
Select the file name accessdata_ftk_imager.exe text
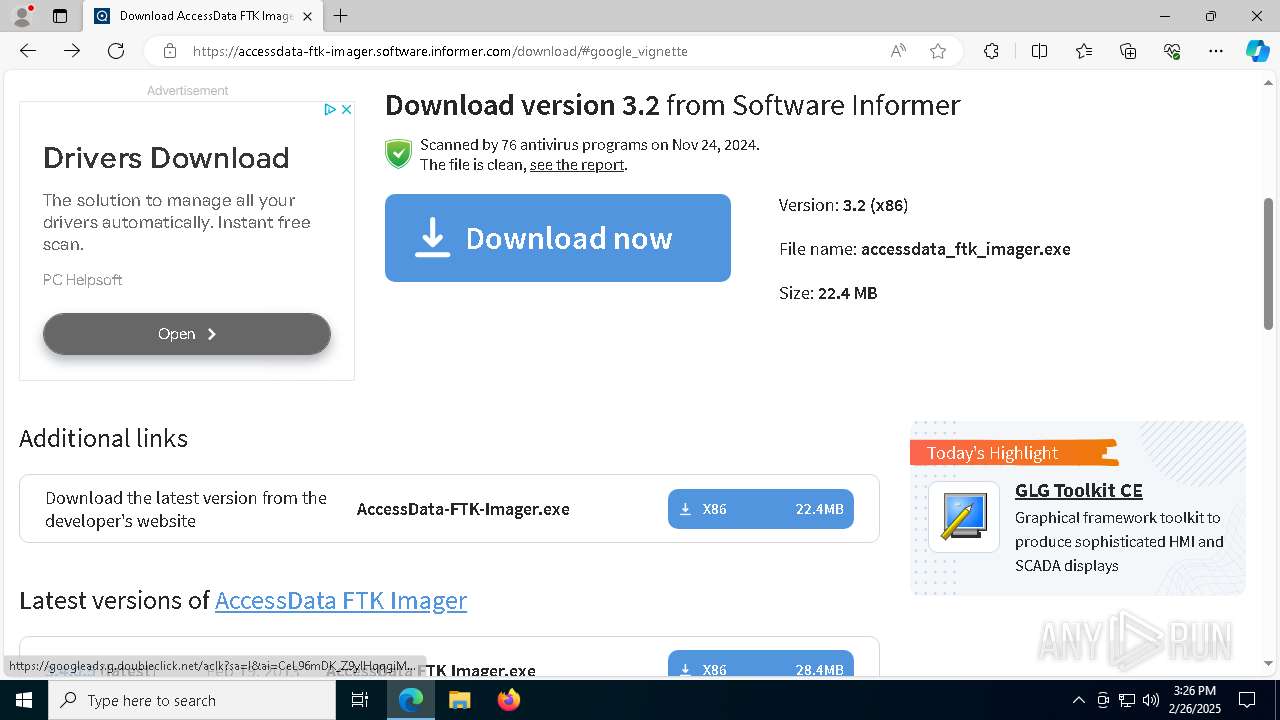click(966, 249)
